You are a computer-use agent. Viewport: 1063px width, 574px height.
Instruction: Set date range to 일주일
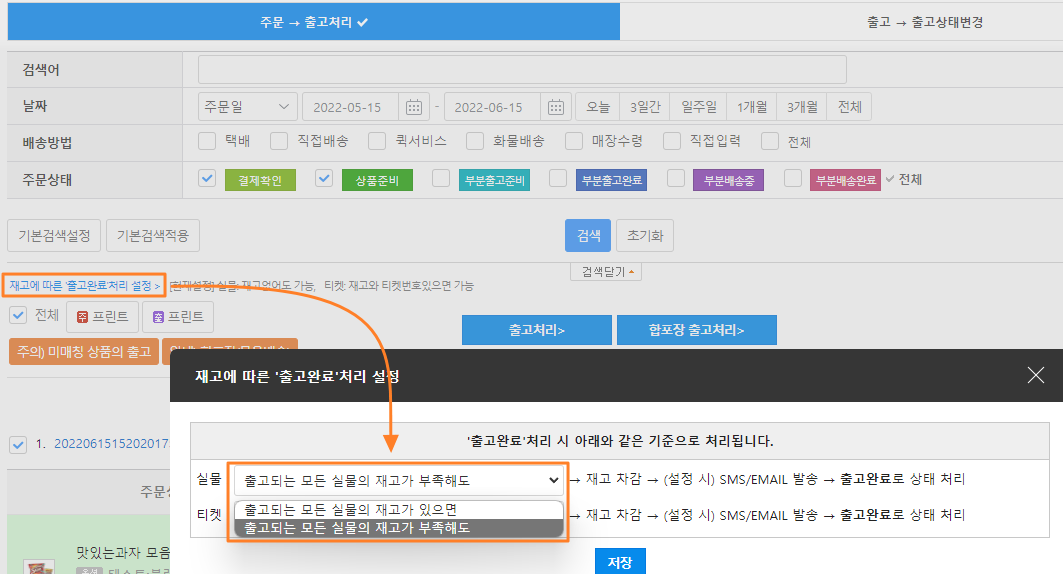click(698, 107)
